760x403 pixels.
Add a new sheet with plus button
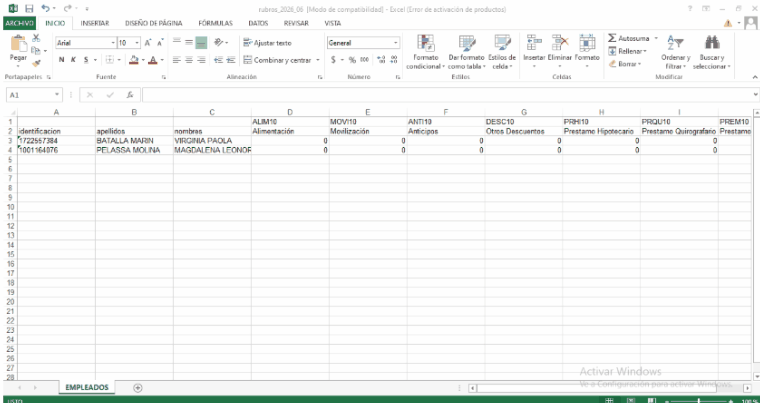click(x=138, y=387)
